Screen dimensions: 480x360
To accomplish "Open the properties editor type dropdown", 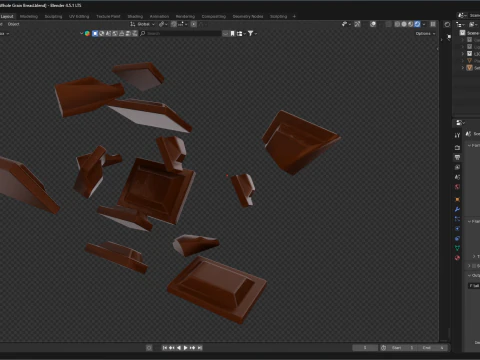I will coord(460,123).
